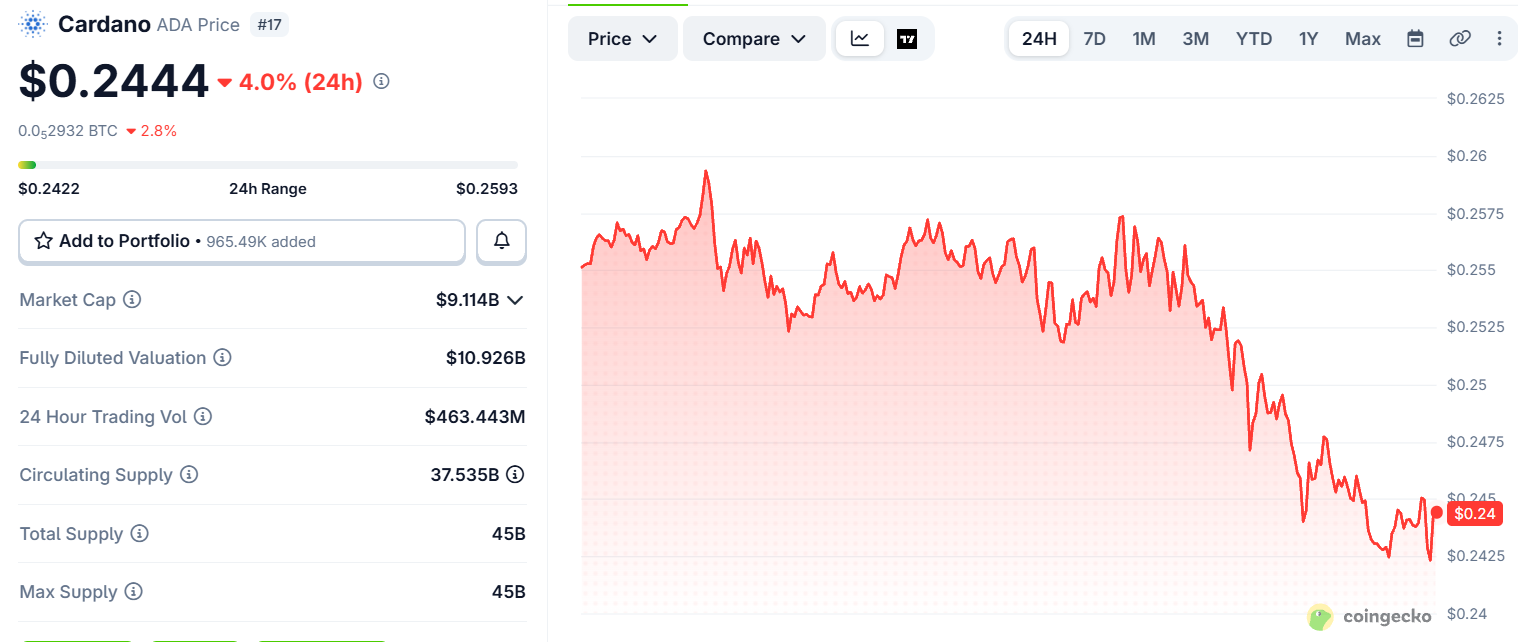Select the 3M timeframe
Image resolution: width=1518 pixels, height=642 pixels.
[1195, 39]
